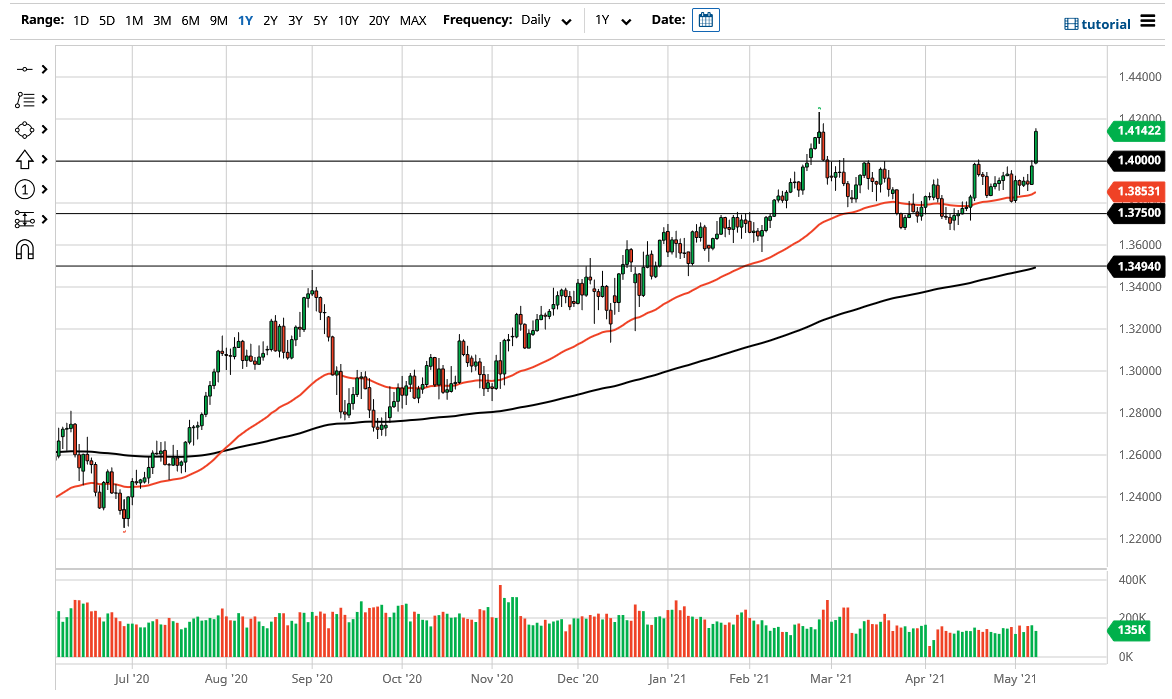The width and height of the screenshot is (1172, 699).
Task: Click the Jan '21 axis label
Action: [667, 679]
